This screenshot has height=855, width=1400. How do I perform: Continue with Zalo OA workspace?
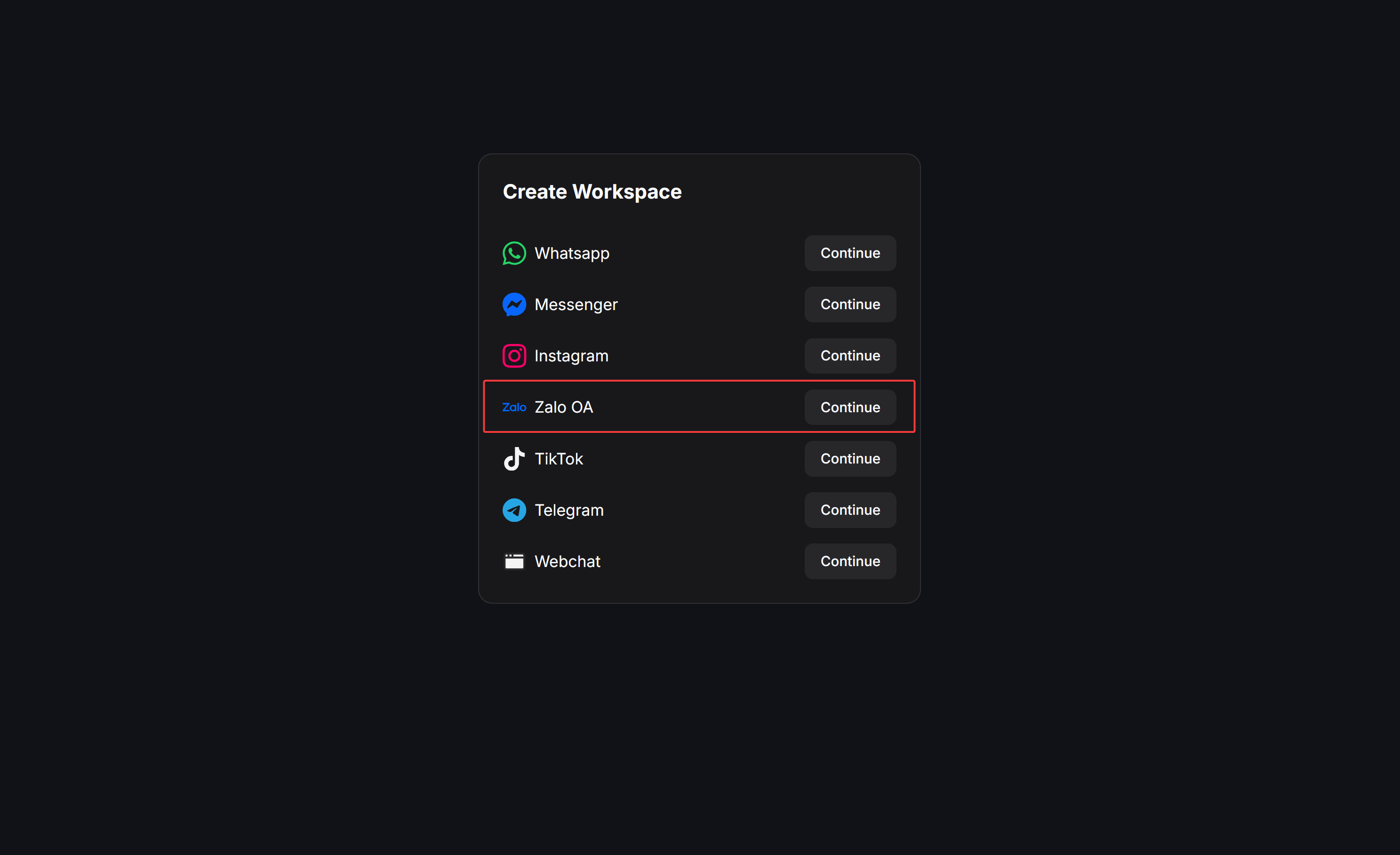(850, 408)
